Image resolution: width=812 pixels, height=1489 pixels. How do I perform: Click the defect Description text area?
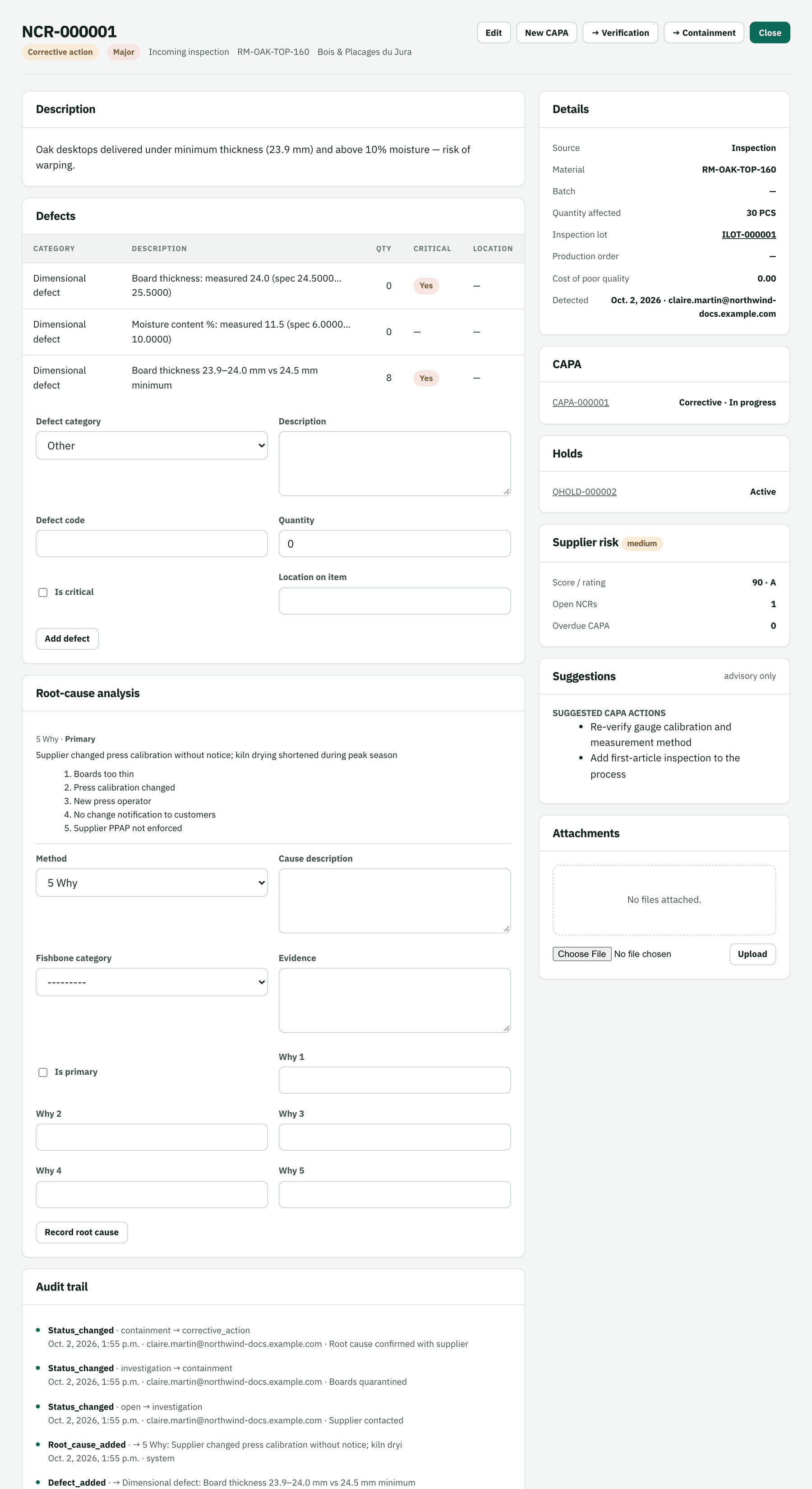(x=394, y=463)
